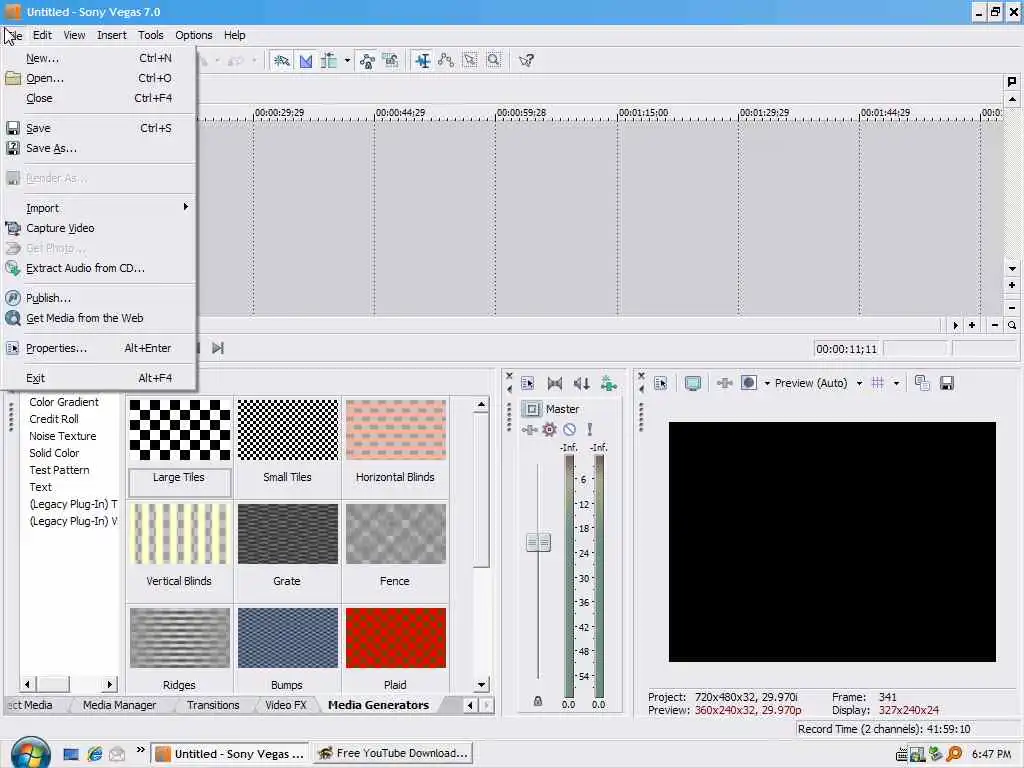Viewport: 1024px width, 768px height.
Task: Choose Close from the File menu
Action: click(99, 98)
